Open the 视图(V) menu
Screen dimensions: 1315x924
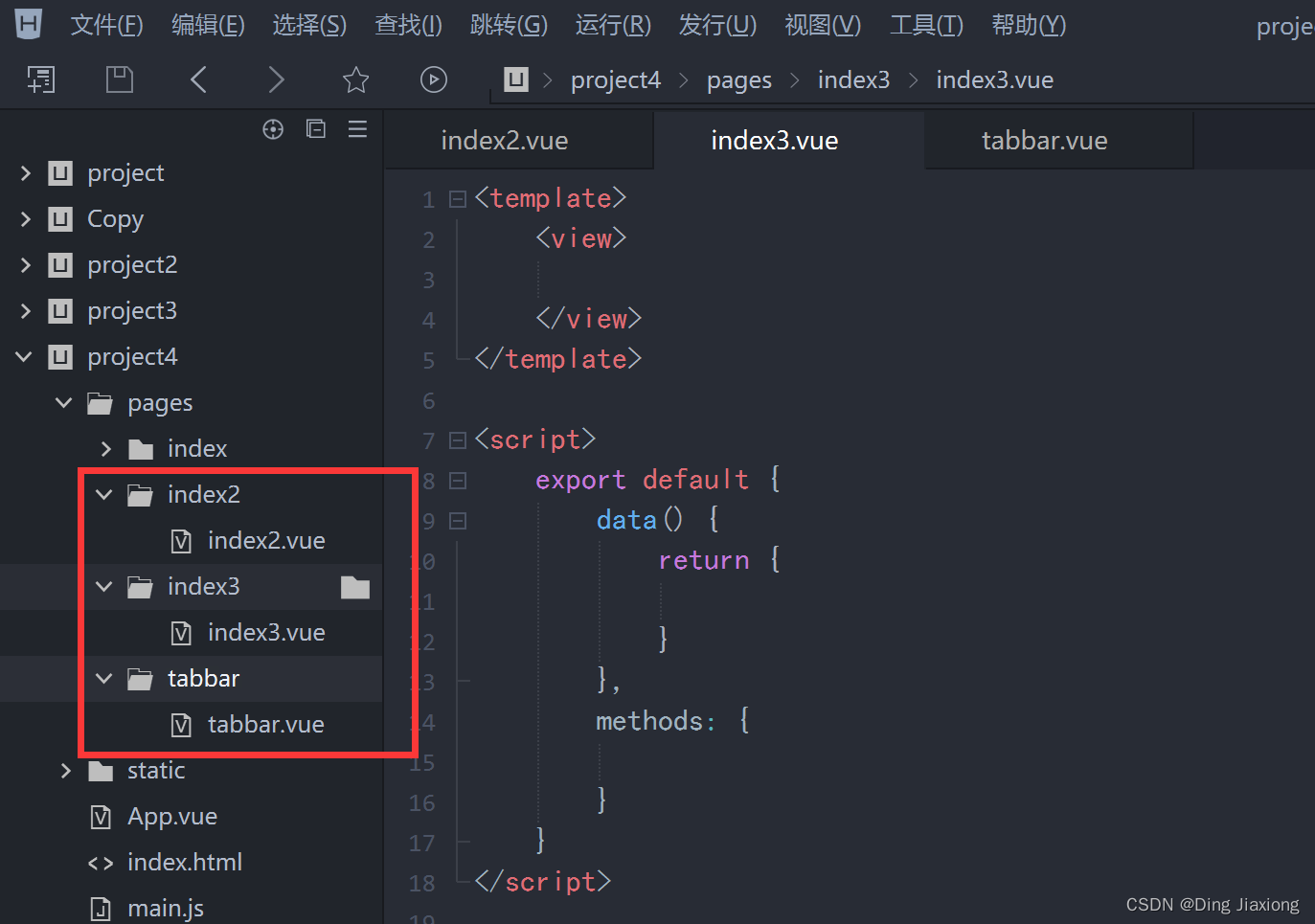point(823,25)
